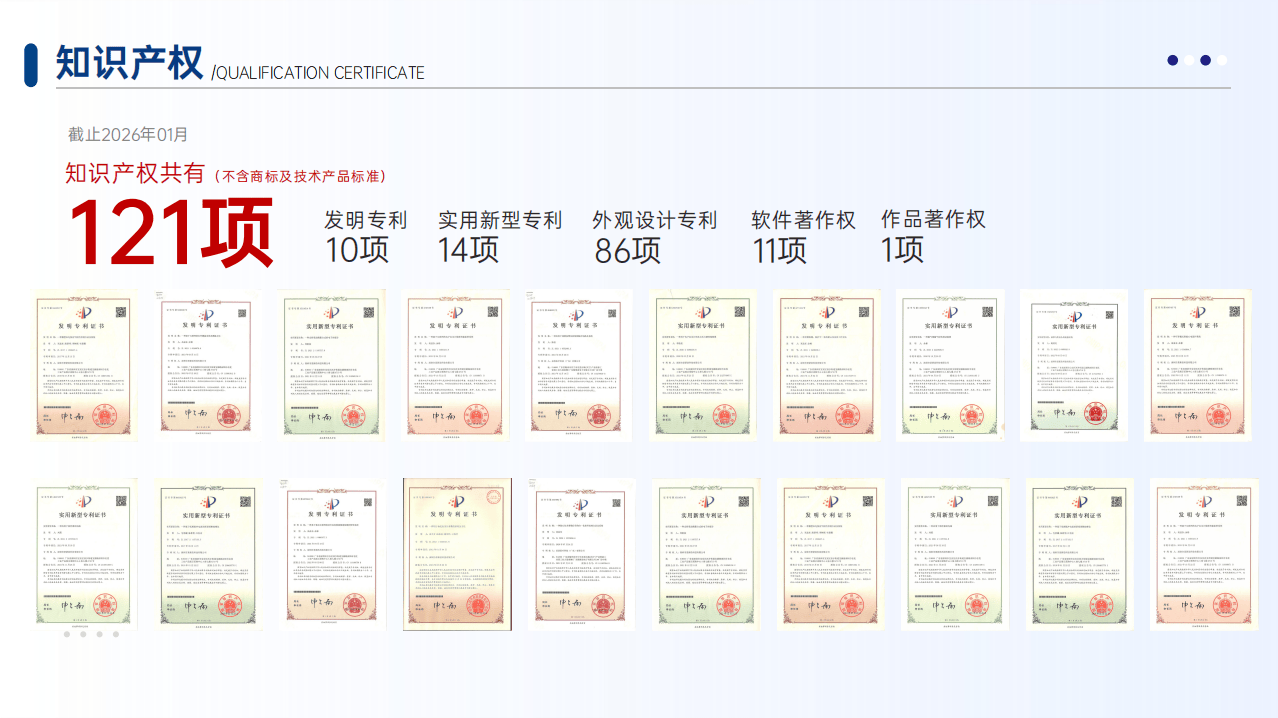Open the yellowish fourth certificate in bottom row

point(456,553)
